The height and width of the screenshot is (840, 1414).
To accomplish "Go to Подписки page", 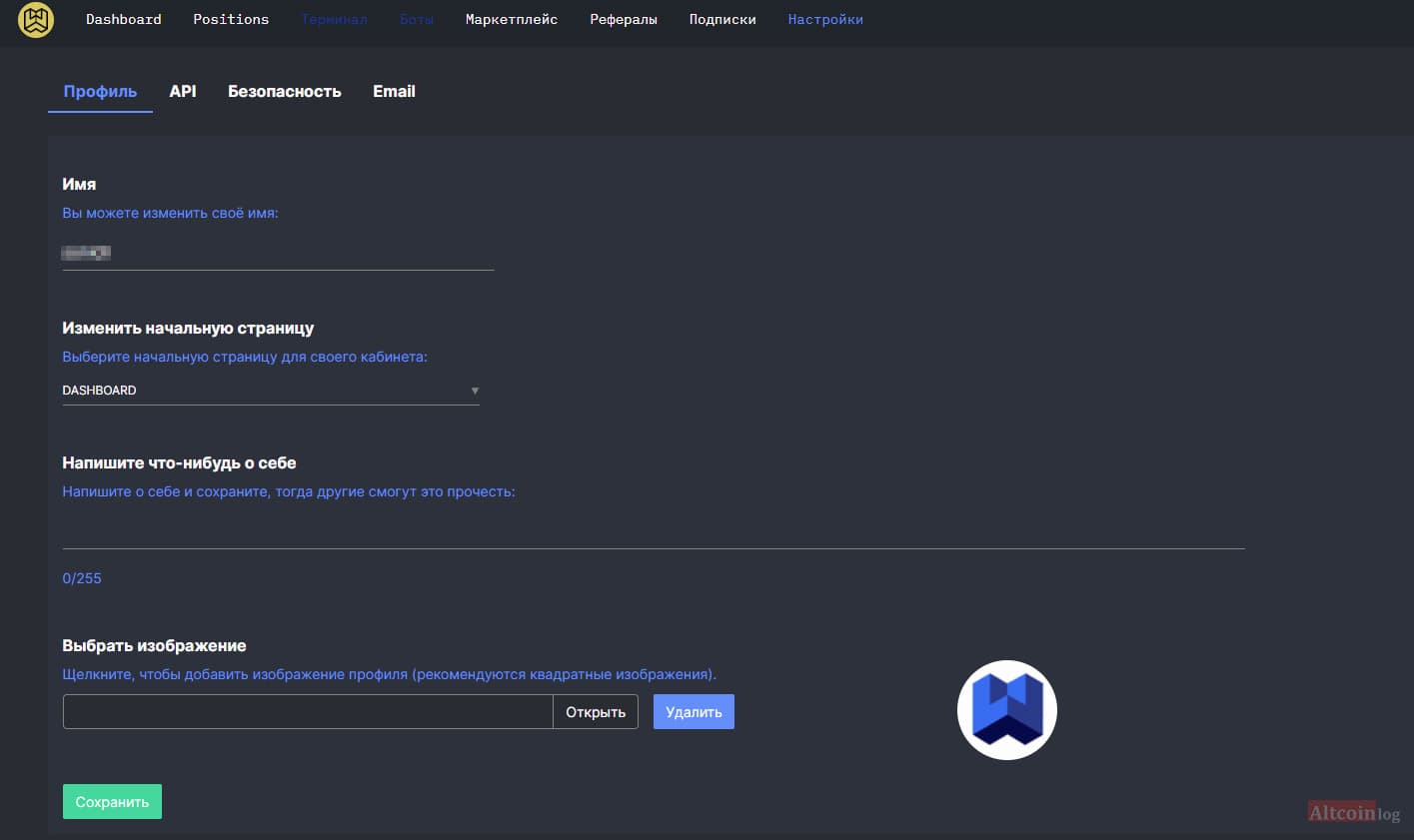I will coord(722,19).
